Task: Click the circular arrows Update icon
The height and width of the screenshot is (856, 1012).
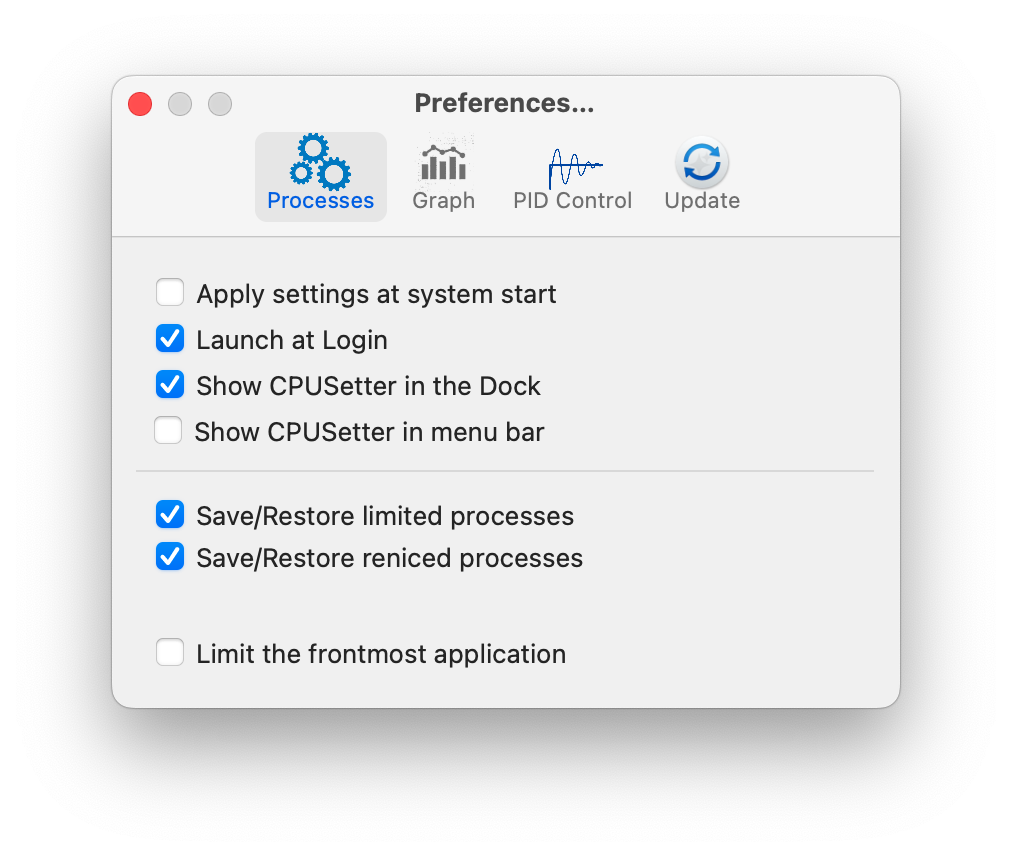Action: (x=702, y=163)
